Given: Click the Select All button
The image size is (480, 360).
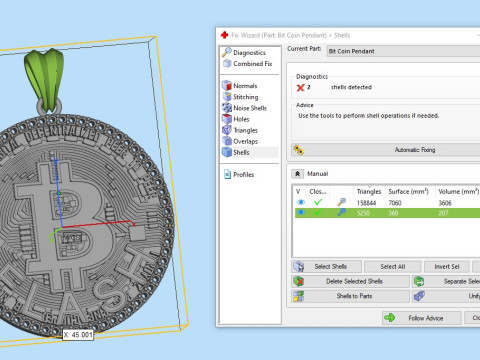Looking at the screenshot, I should coord(393,267).
